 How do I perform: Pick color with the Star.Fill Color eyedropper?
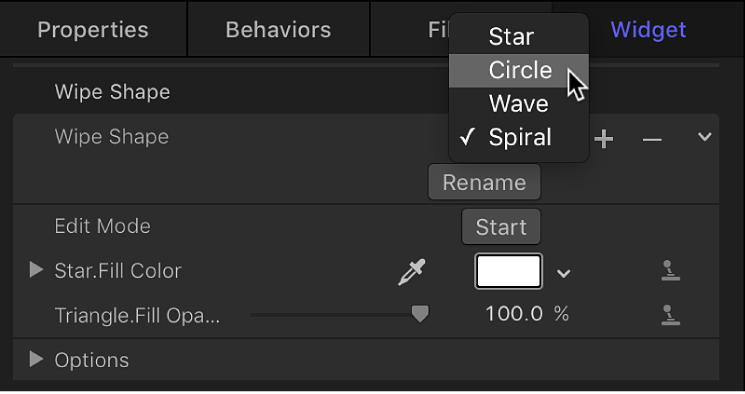pos(411,272)
